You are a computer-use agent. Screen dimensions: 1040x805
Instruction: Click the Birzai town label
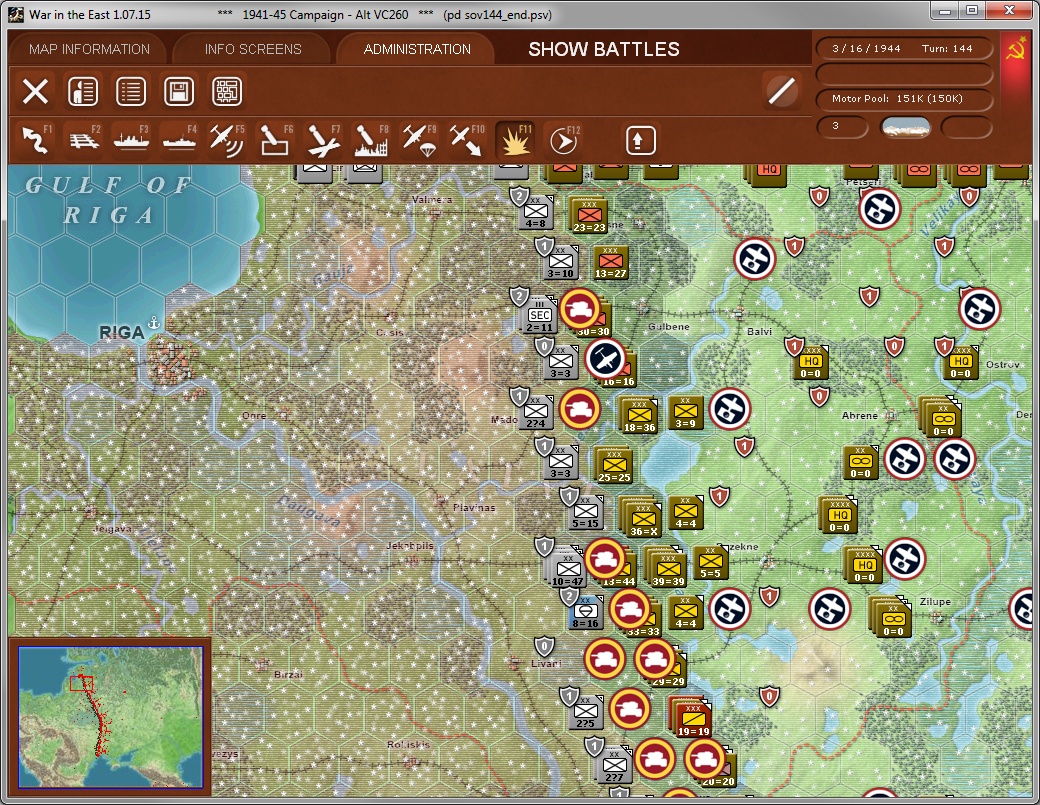tap(288, 674)
